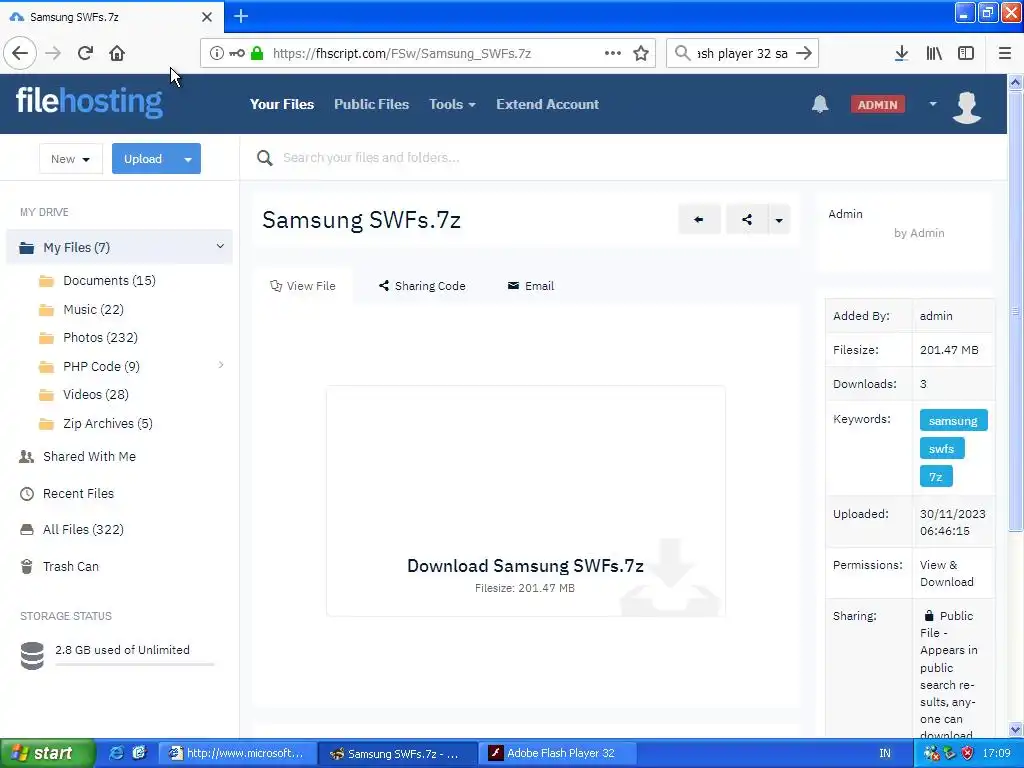This screenshot has width=1024, height=768.
Task: Click the Windows start button
Action: point(47,753)
